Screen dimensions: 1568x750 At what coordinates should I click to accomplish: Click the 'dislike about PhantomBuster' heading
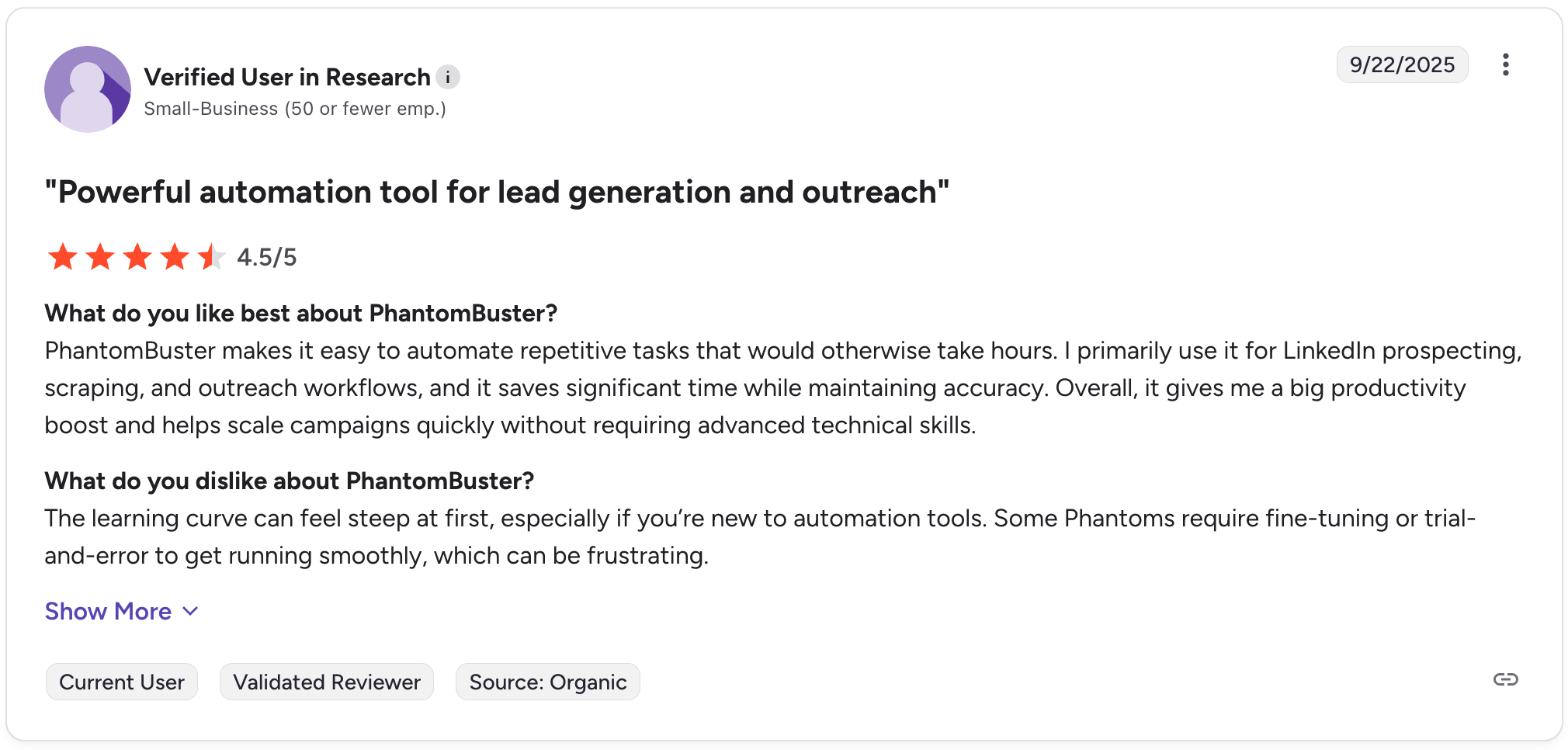[x=290, y=481]
